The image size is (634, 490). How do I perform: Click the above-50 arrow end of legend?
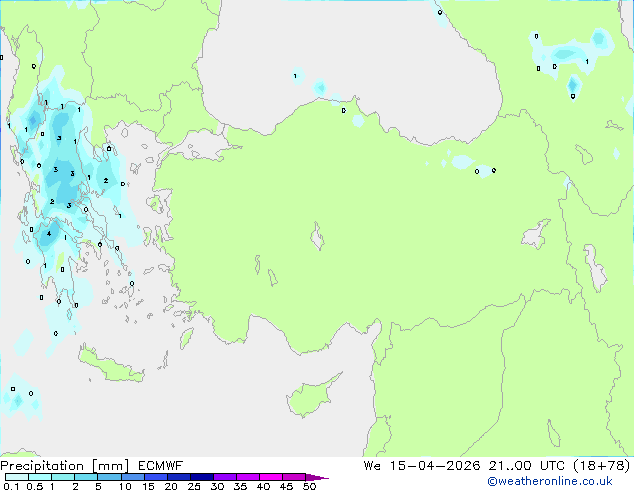point(317,477)
